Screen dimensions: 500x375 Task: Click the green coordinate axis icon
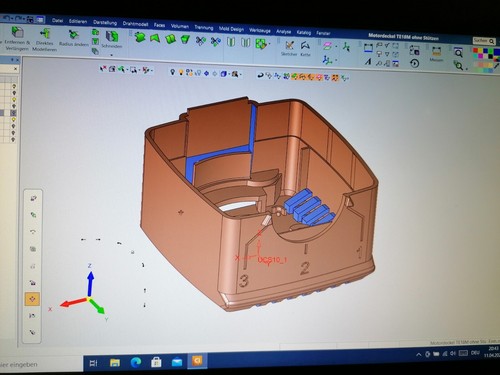347,47
